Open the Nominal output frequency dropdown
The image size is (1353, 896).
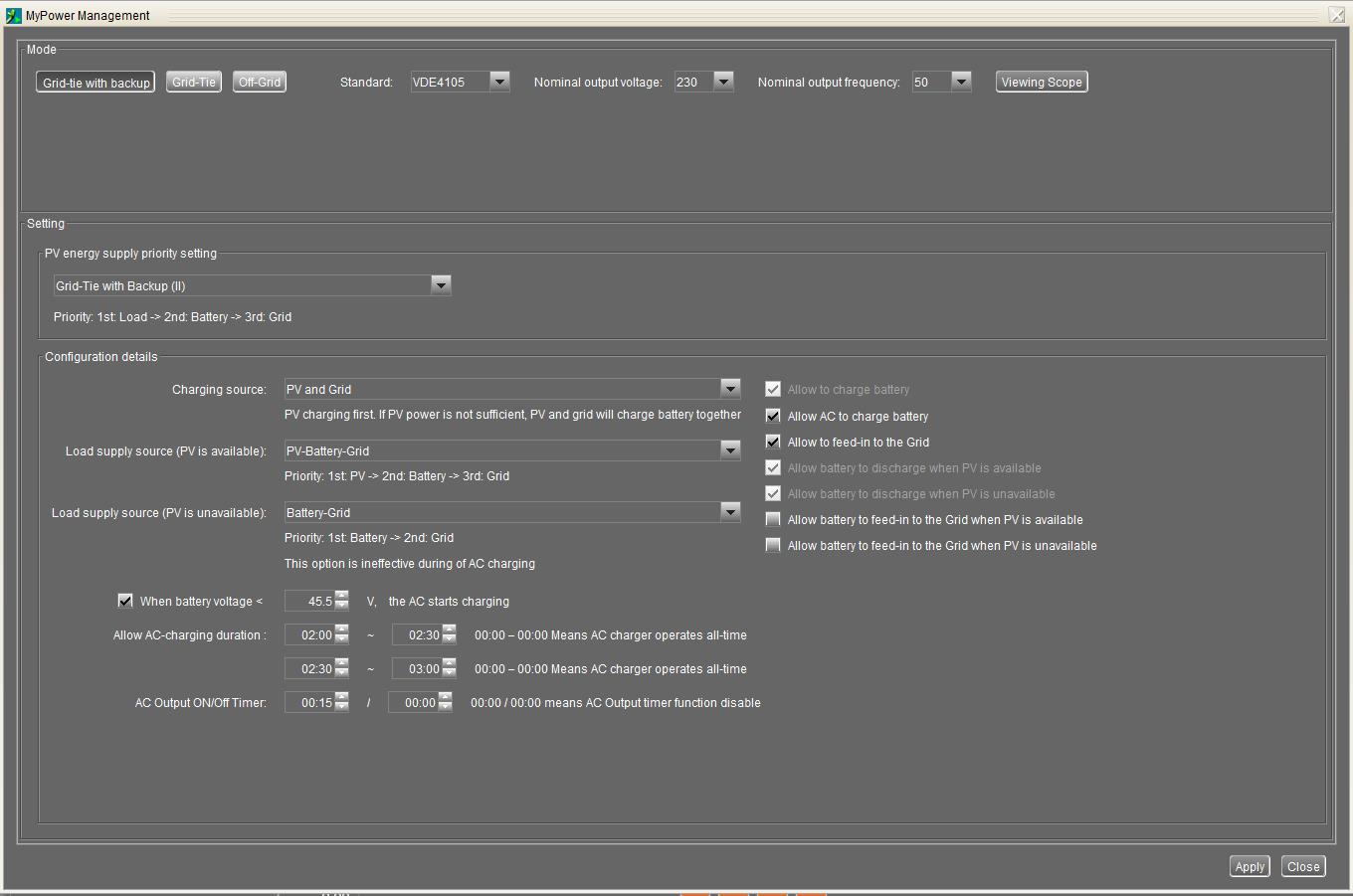coord(960,82)
